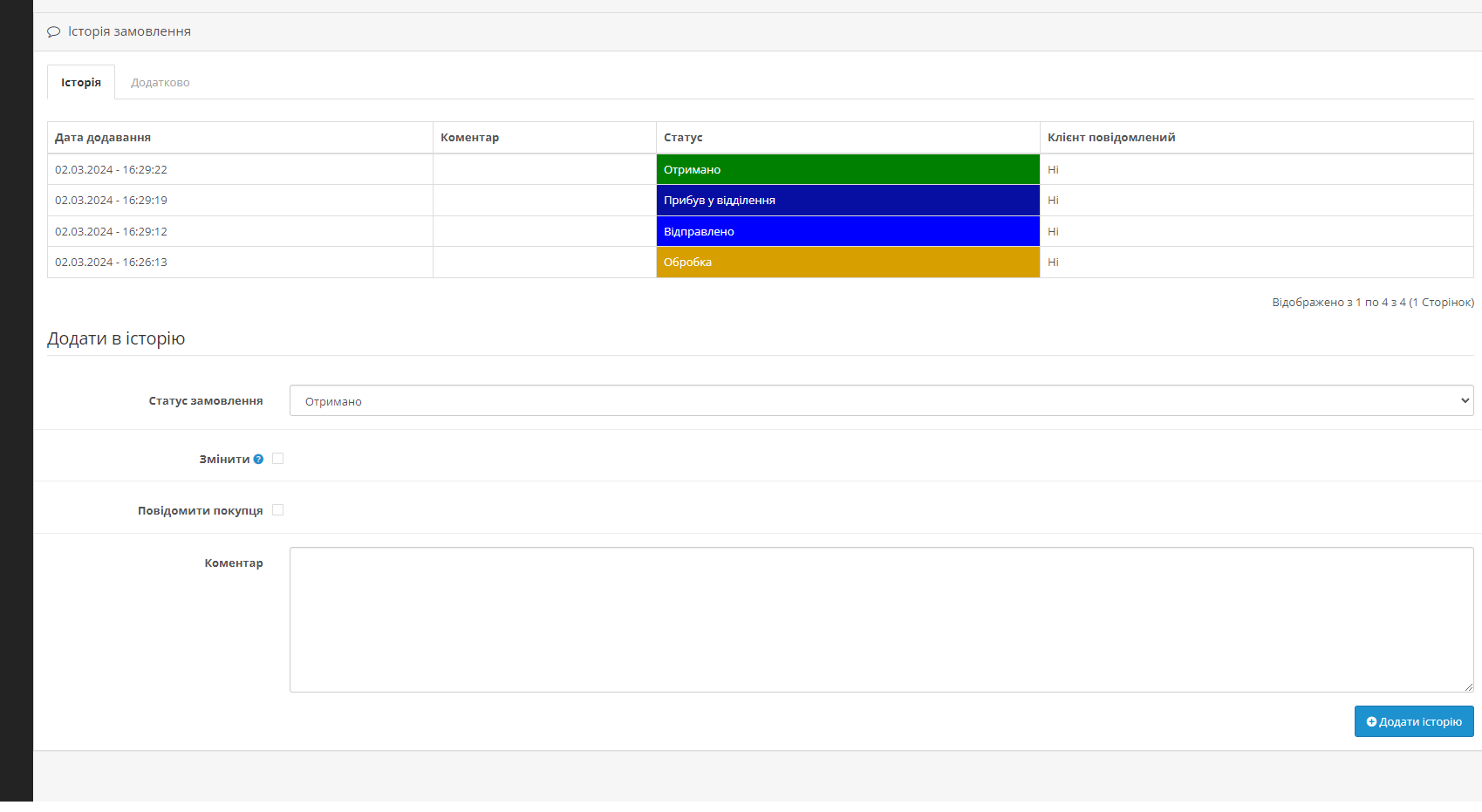Tick the Повідомити покупця checkbox
1482x812 pixels.
point(278,510)
